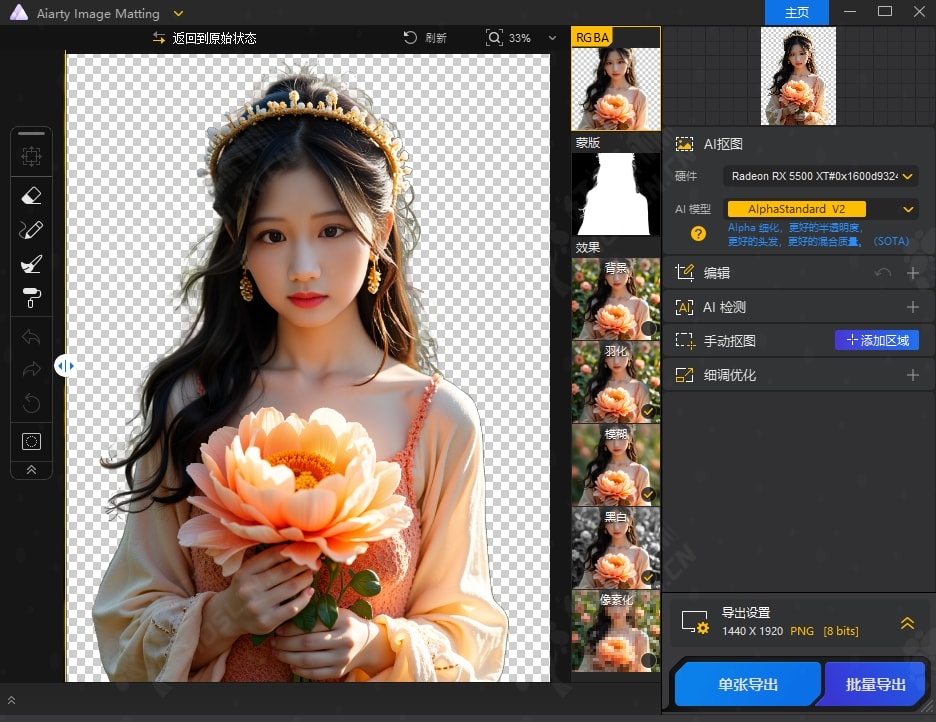The image size is (936, 722).
Task: Select the RGBA preview thumbnail
Action: tap(615, 79)
